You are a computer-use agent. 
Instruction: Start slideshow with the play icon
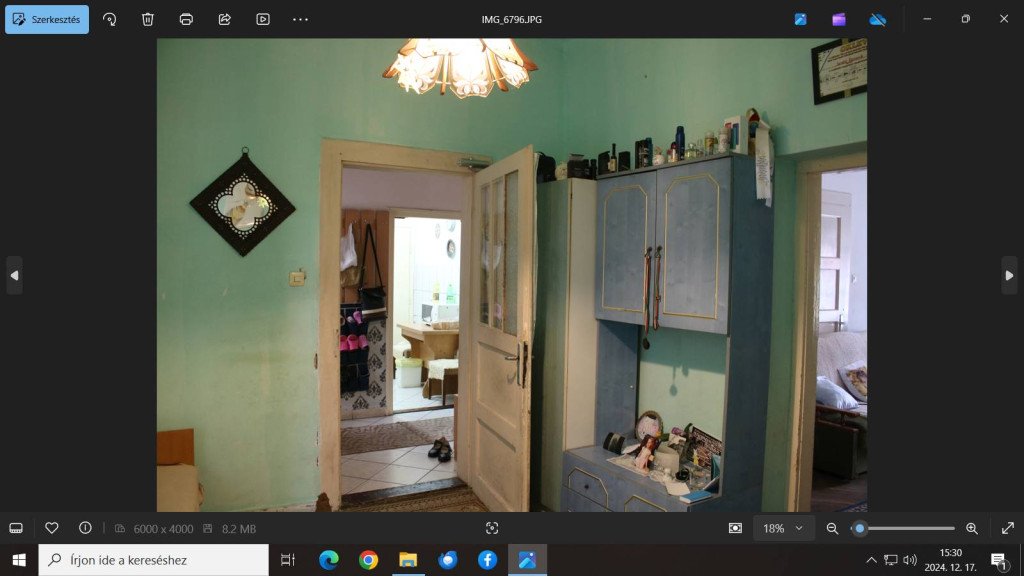263,19
